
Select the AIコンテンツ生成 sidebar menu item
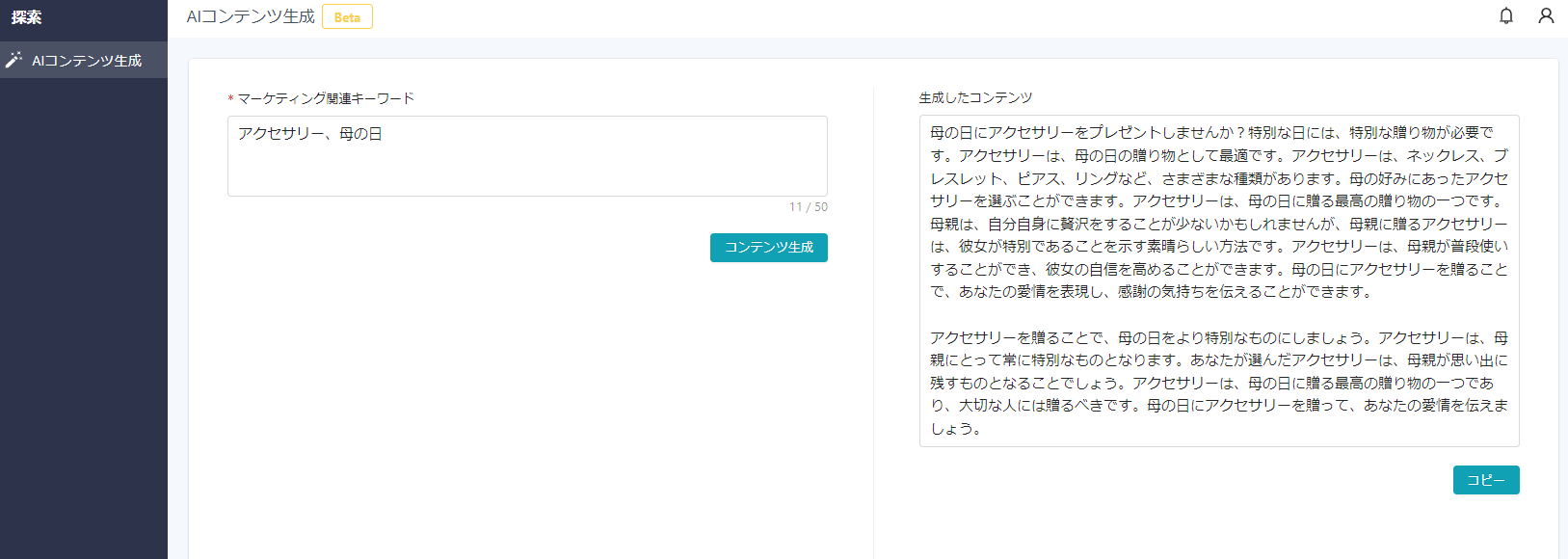(x=87, y=61)
